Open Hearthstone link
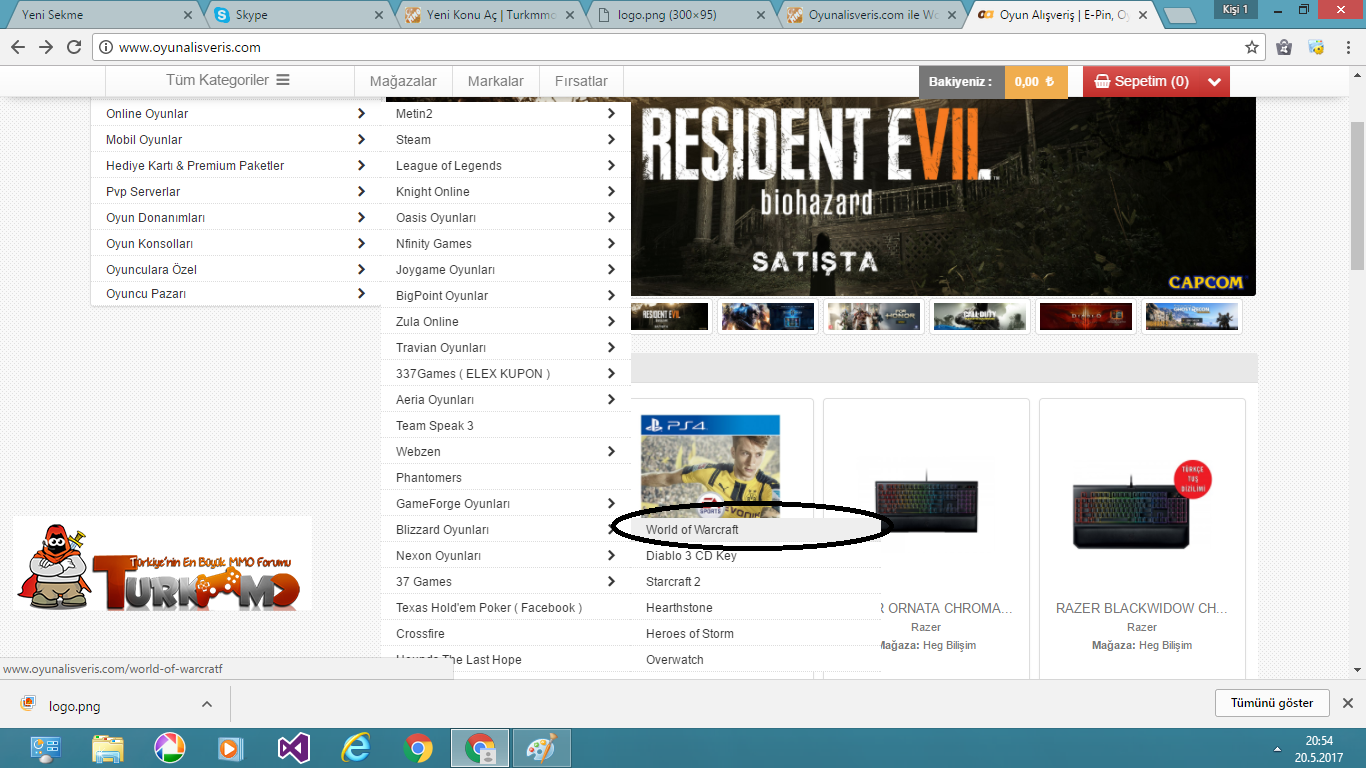Viewport: 1366px width, 768px height. (679, 607)
